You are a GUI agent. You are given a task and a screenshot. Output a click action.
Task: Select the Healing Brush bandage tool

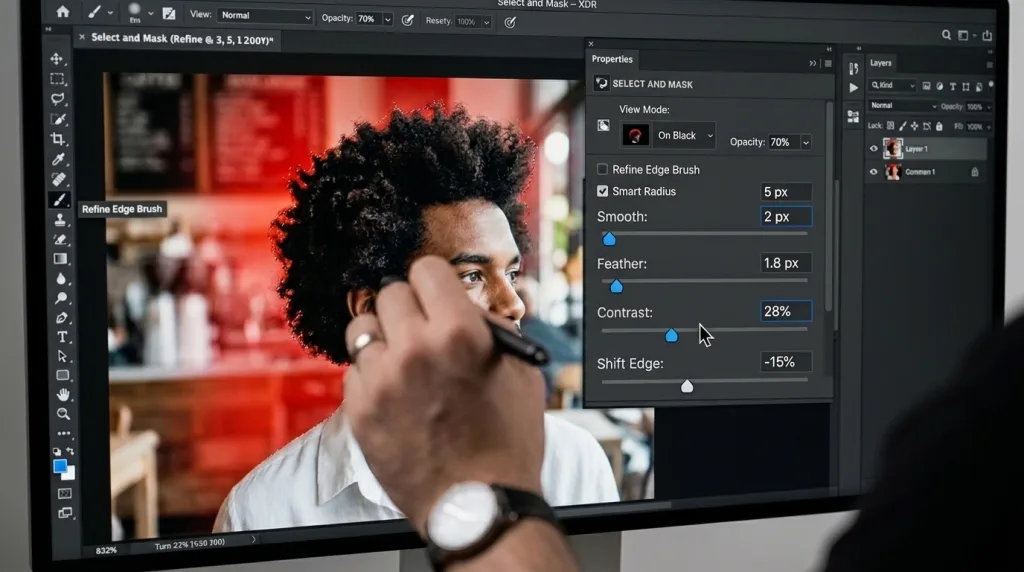tap(58, 179)
